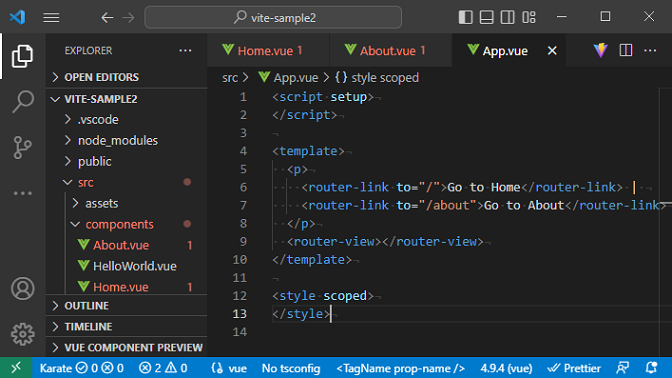The image size is (672, 378).
Task: Click 4.9.4 (vue) version status
Action: coord(506,368)
